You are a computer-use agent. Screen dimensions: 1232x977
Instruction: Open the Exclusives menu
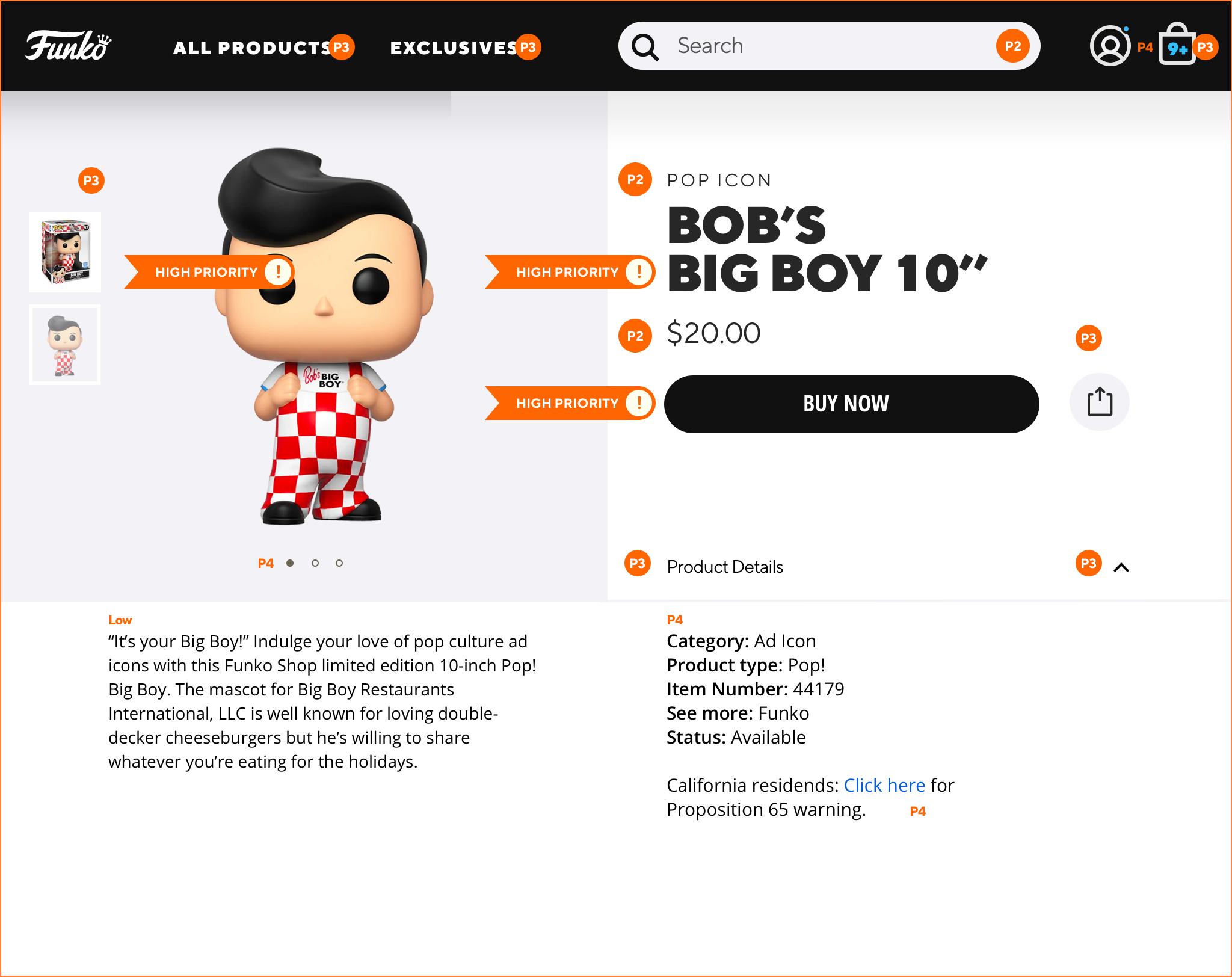[x=453, y=48]
